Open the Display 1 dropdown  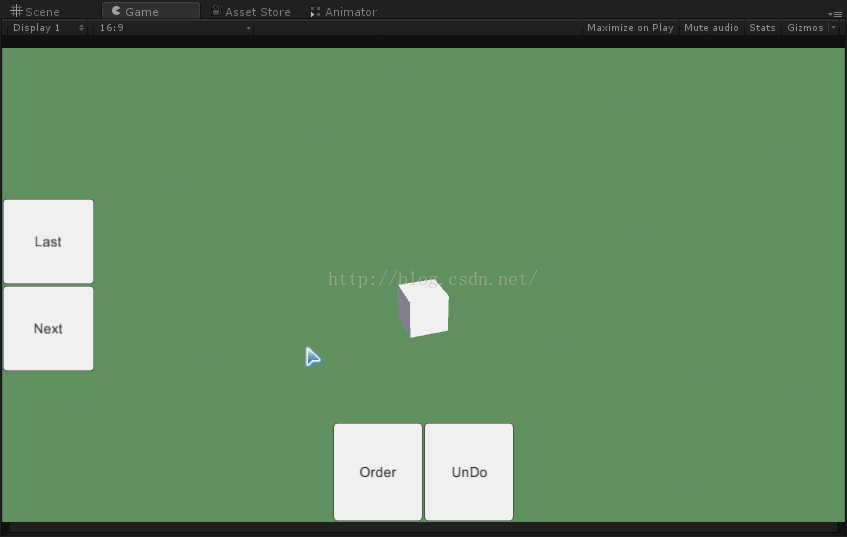click(x=48, y=28)
